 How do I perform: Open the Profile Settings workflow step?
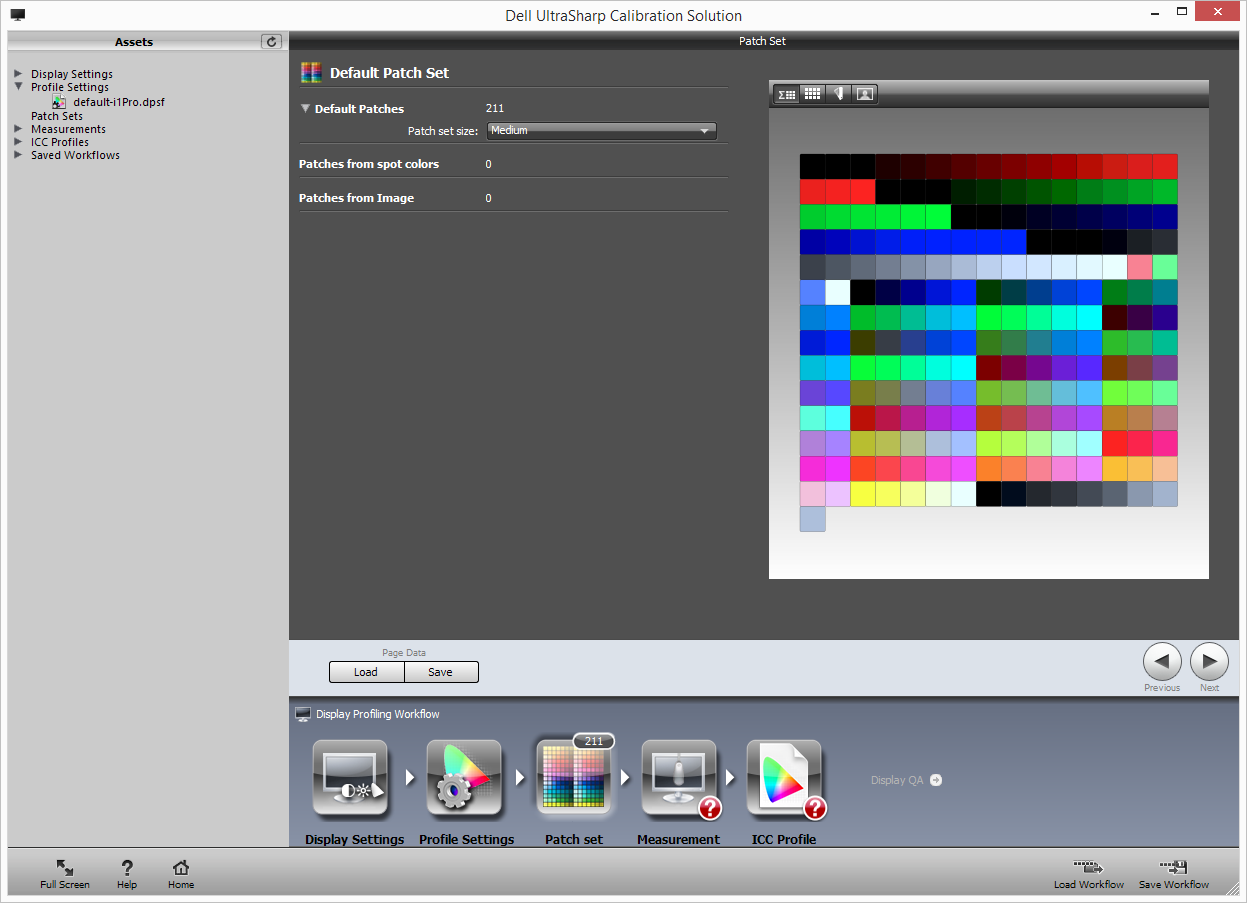pos(464,778)
